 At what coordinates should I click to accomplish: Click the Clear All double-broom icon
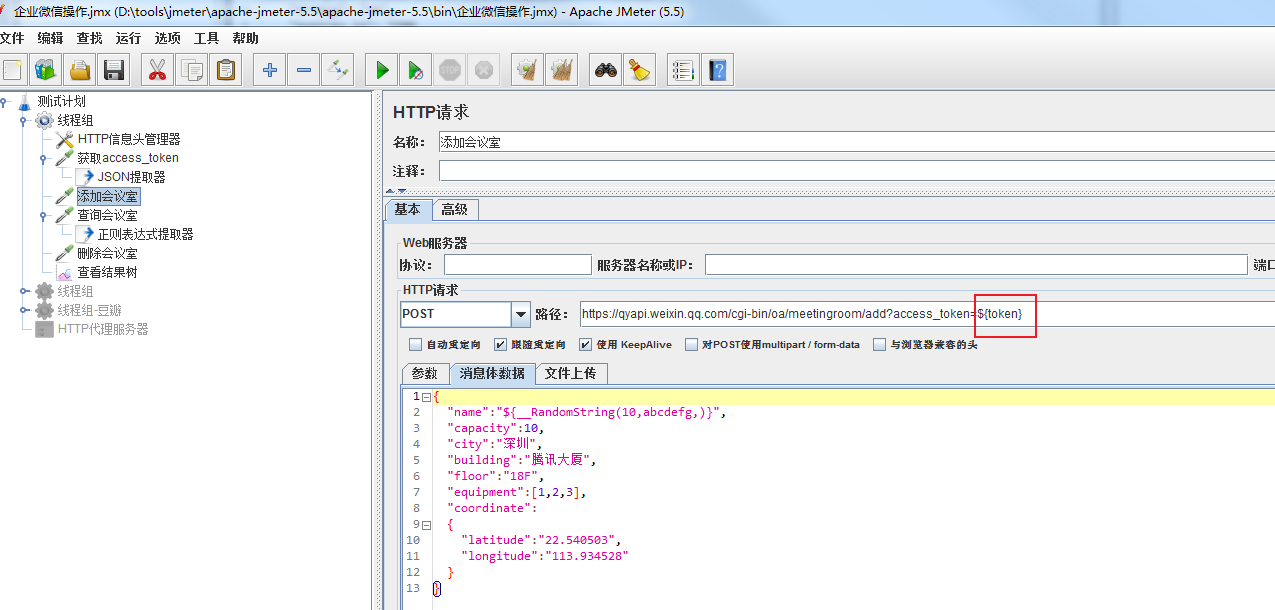pos(562,70)
